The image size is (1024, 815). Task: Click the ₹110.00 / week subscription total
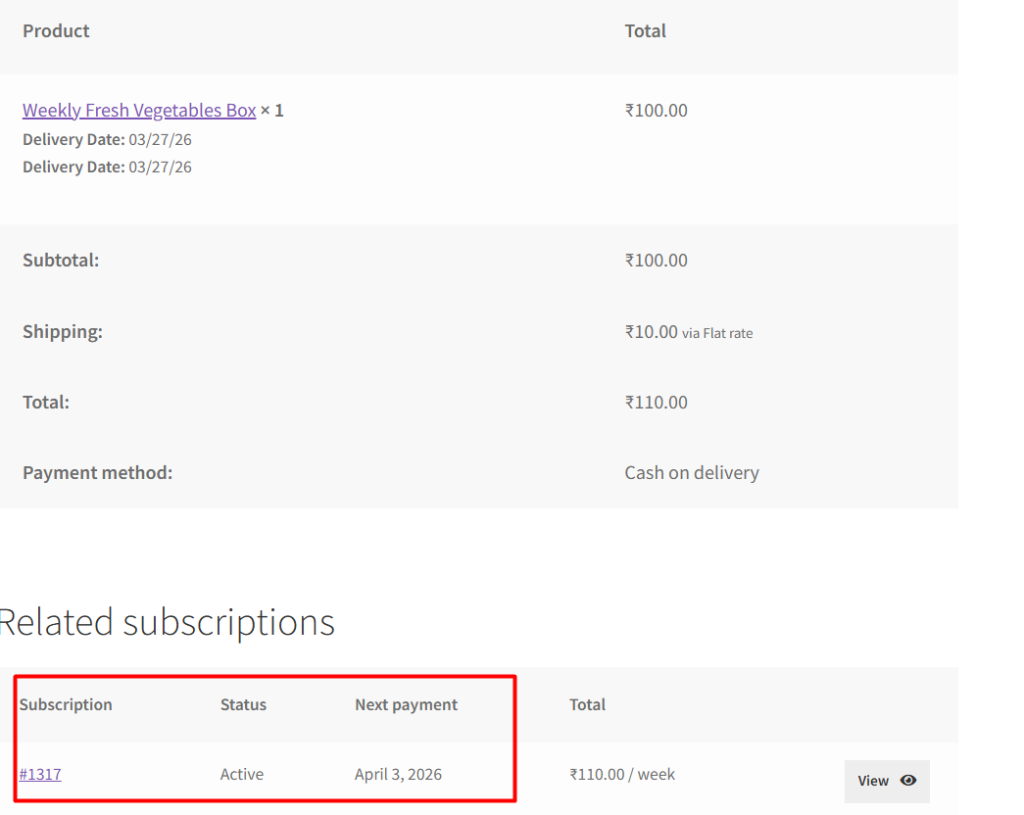pyautogui.click(x=622, y=774)
